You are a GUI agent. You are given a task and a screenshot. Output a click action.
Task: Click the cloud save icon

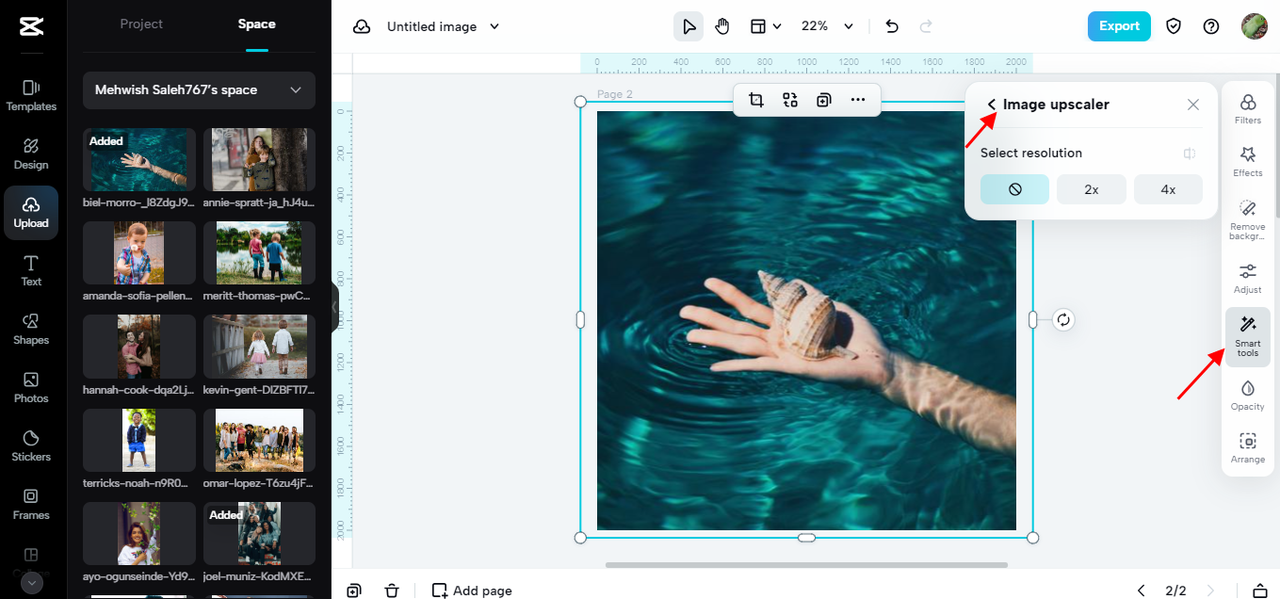click(362, 27)
